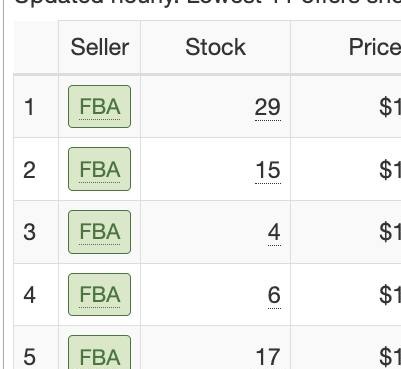Select row number 1 cell
The width and height of the screenshot is (401, 369).
point(36,107)
